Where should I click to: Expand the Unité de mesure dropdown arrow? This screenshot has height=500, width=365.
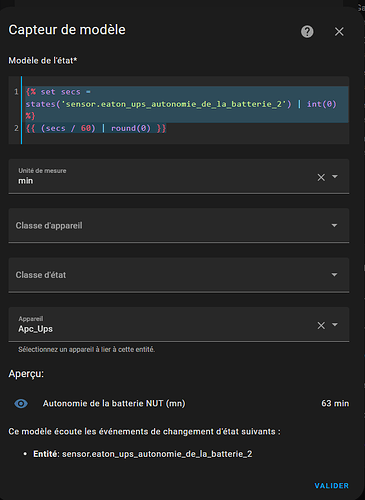(x=335, y=176)
